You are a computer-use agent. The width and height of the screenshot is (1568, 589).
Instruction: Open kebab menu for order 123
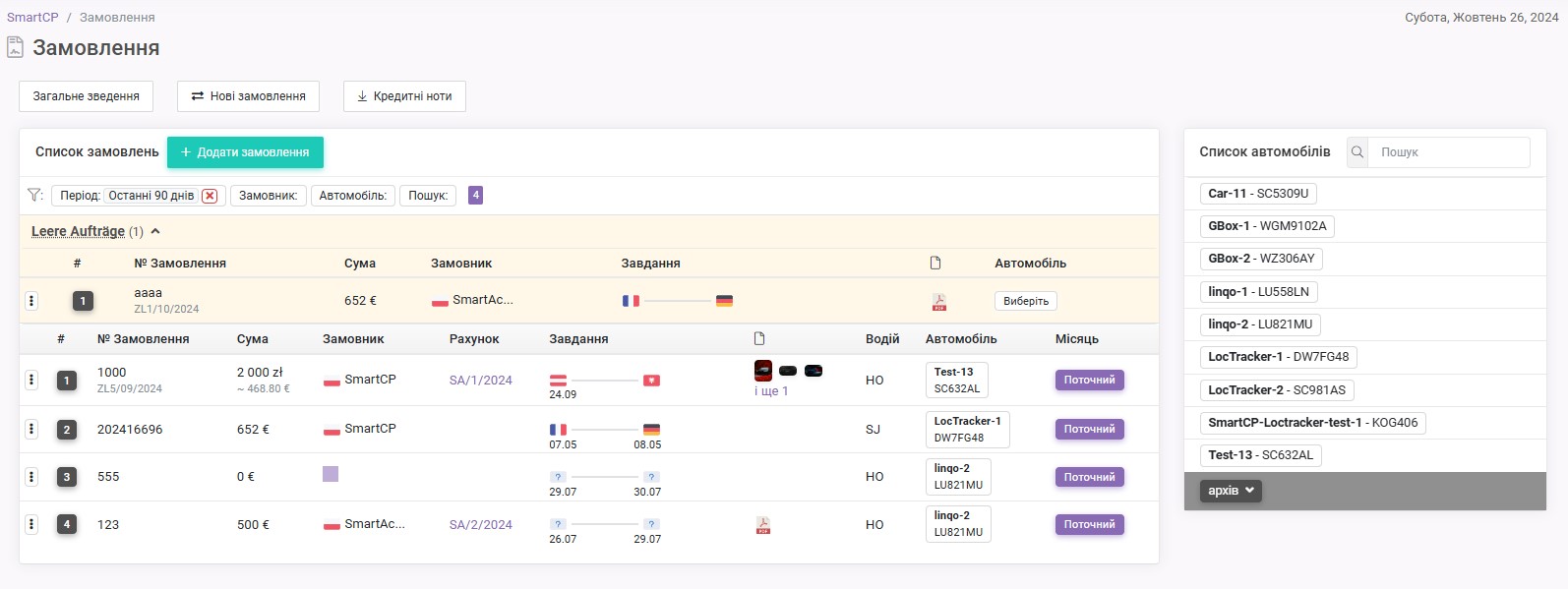(x=31, y=524)
